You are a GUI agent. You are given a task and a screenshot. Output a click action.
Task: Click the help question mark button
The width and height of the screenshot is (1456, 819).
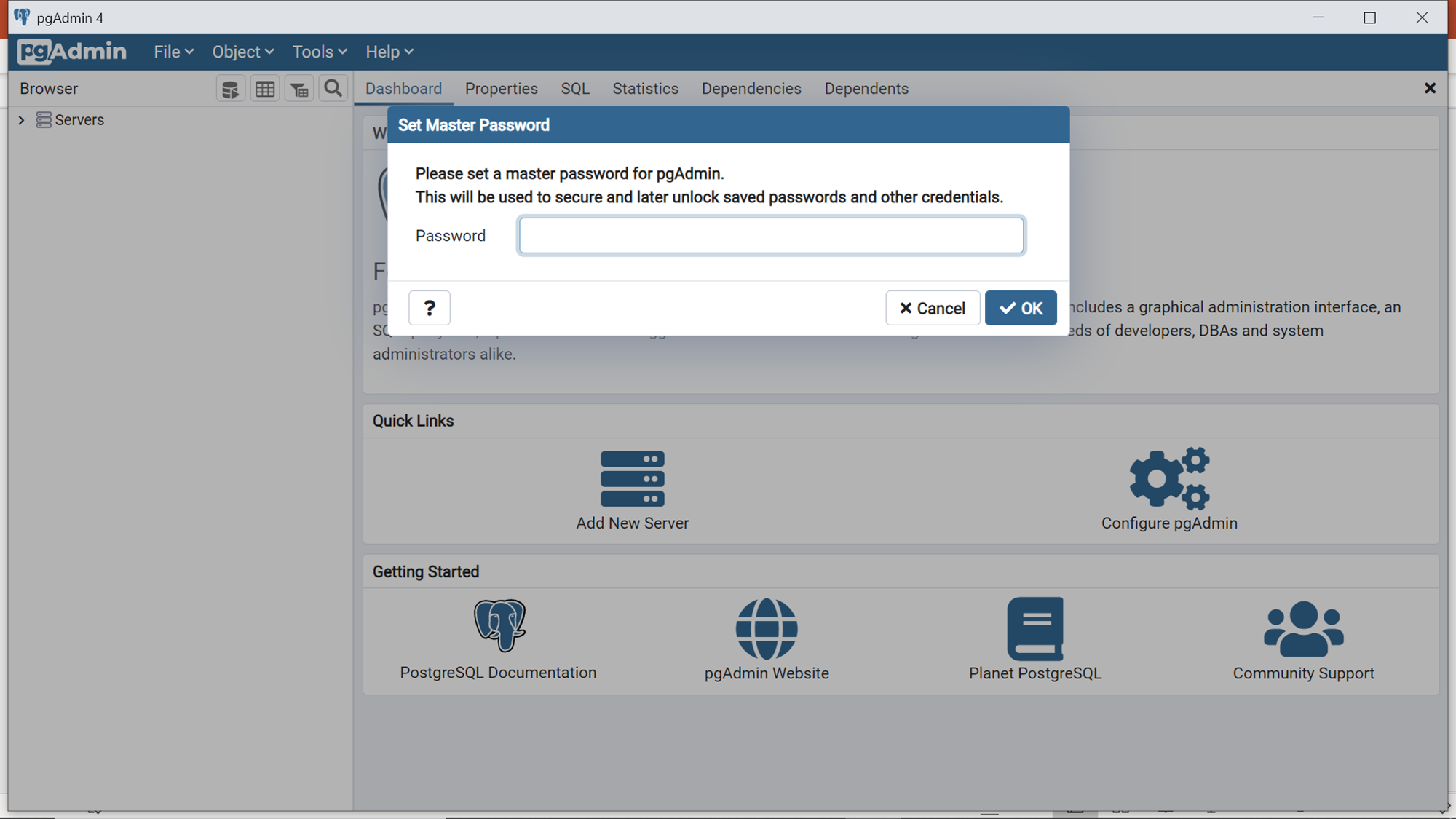click(x=430, y=308)
